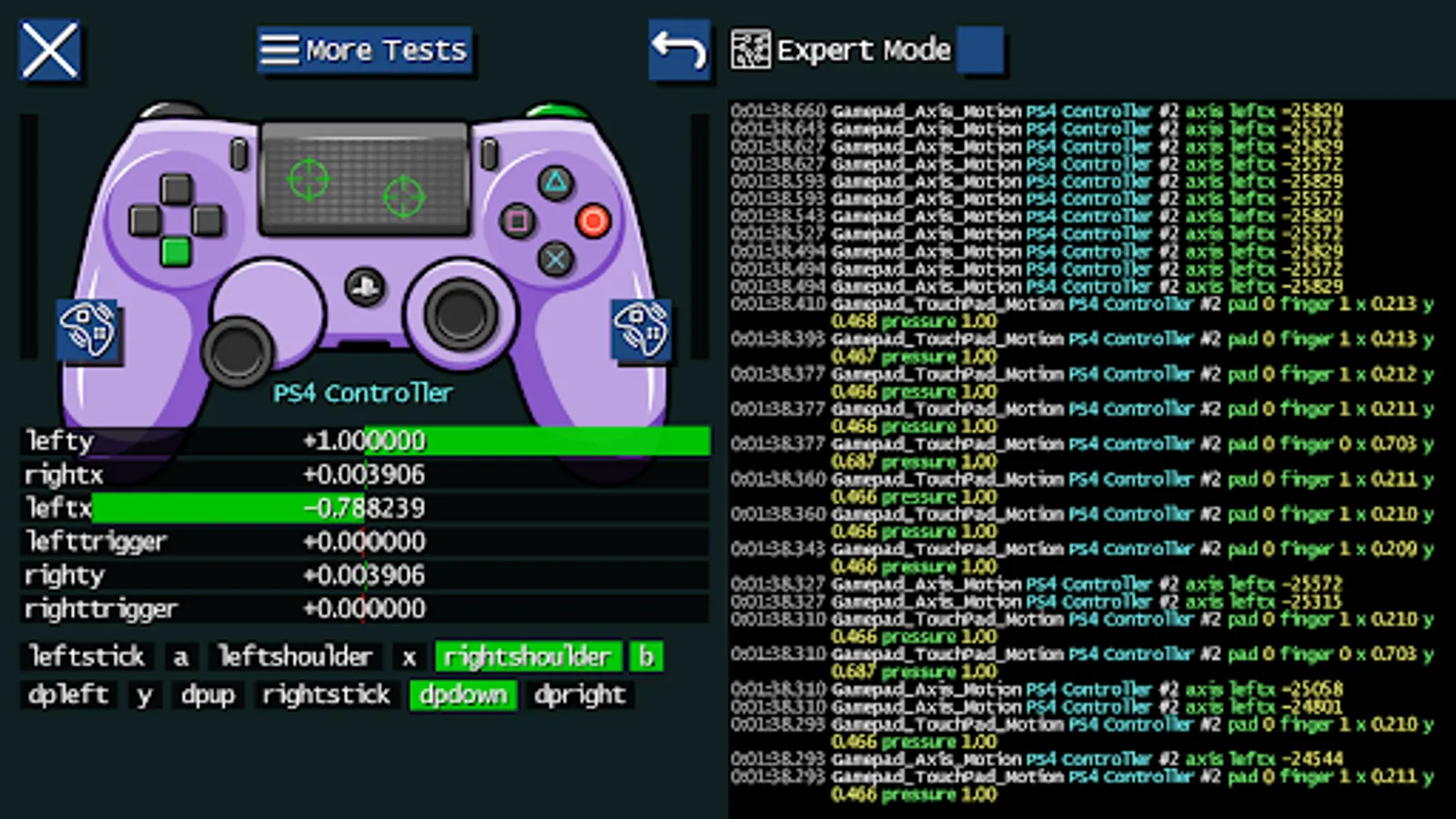Select the leftx axis bar

[364, 508]
